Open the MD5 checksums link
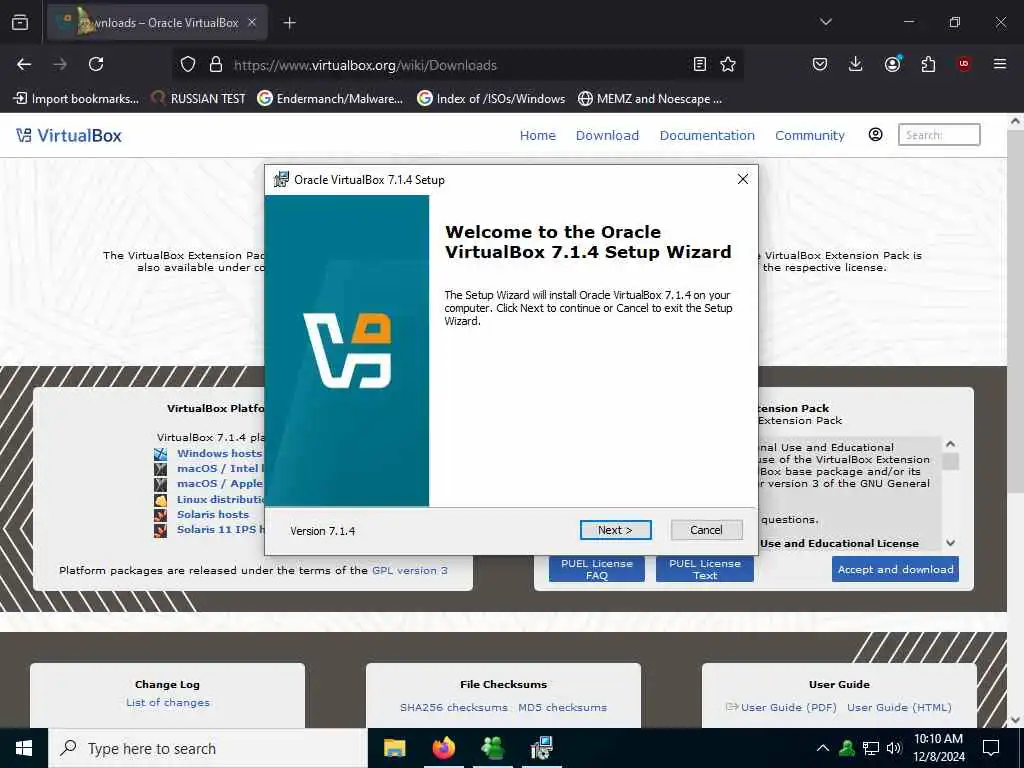The height and width of the screenshot is (768, 1024). (x=562, y=707)
